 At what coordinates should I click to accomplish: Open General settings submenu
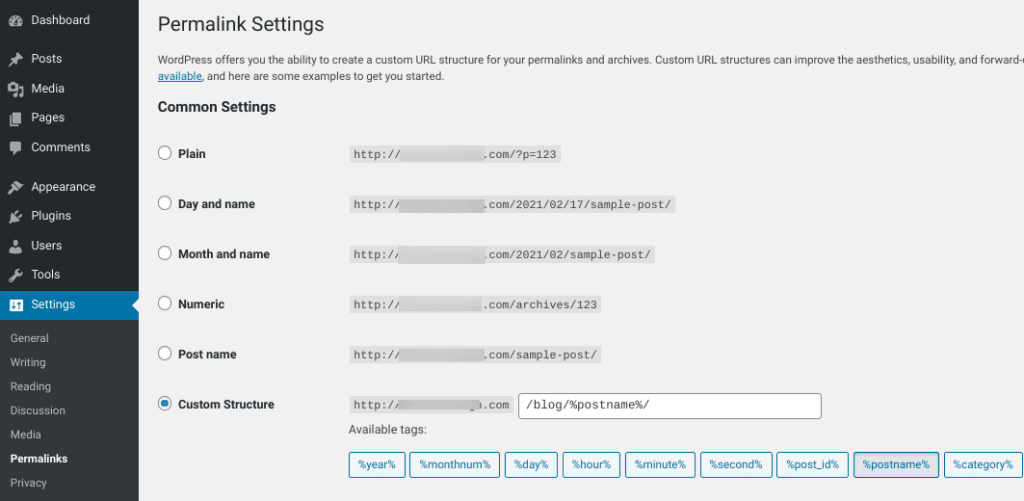[29, 338]
